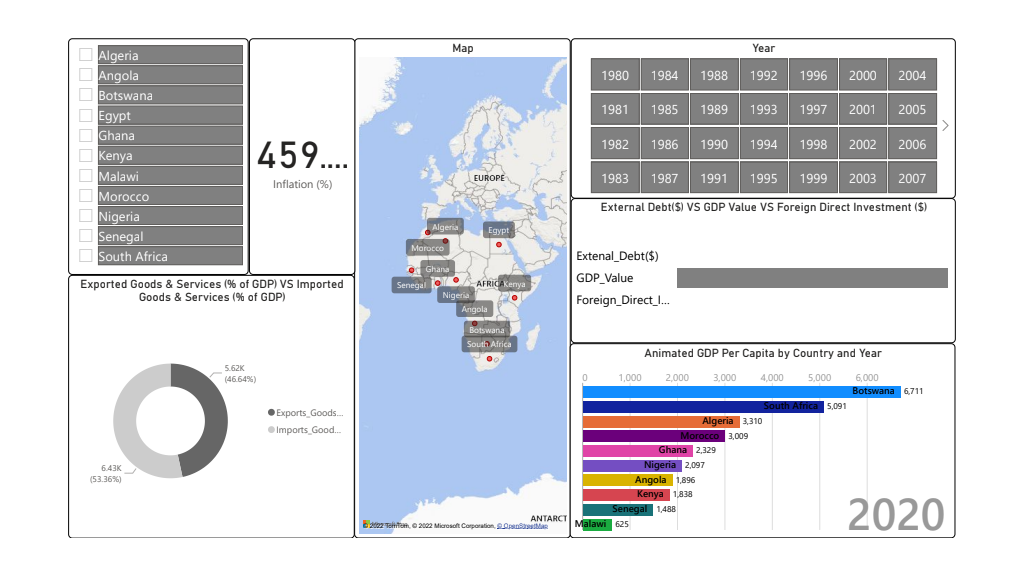
Task: Select the yellow Angola GDP bar
Action: click(x=628, y=480)
